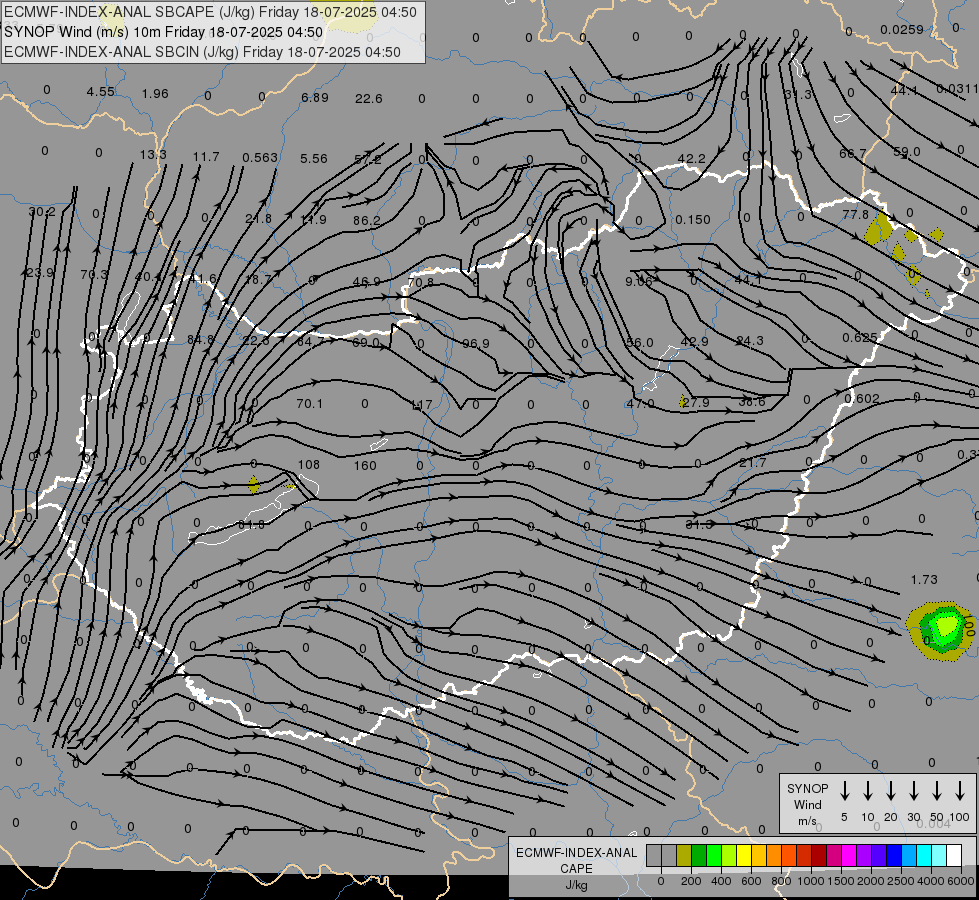Screen dimensions: 979x900
Task: Click the 46.9 value on the map
Action: (367, 282)
